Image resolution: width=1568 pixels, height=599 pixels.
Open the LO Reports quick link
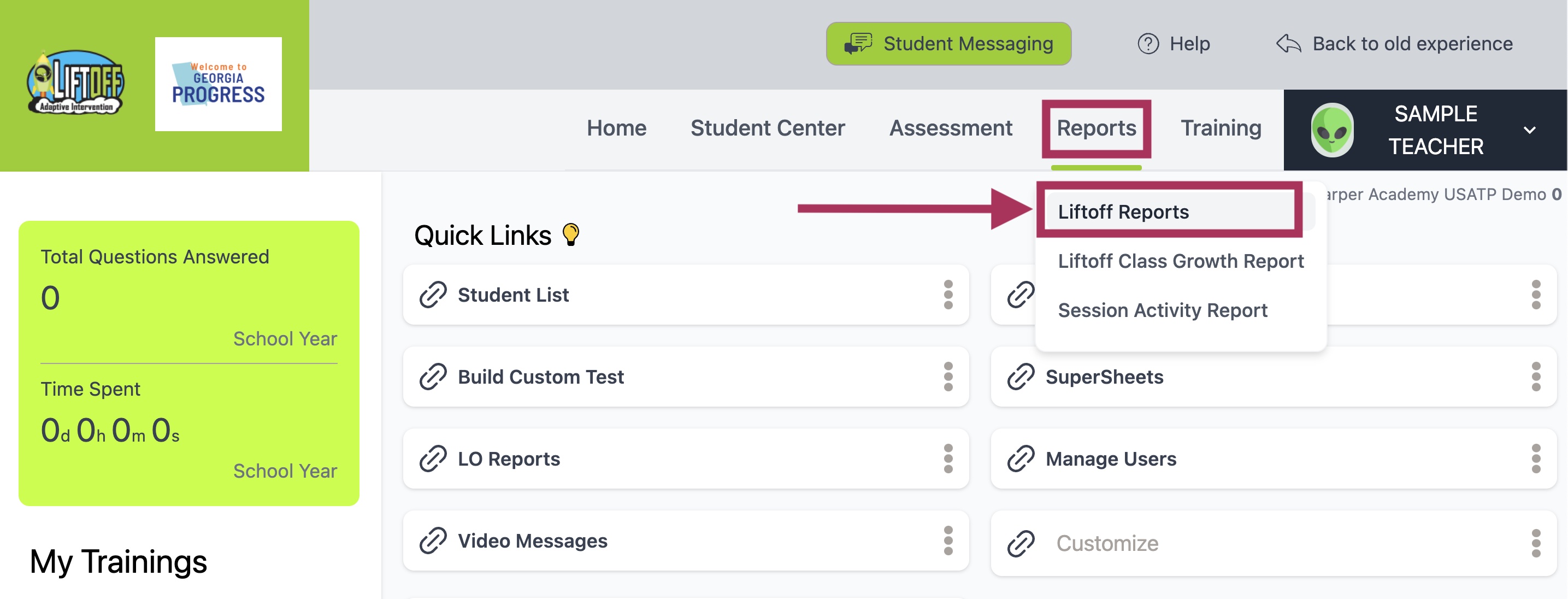tap(686, 459)
